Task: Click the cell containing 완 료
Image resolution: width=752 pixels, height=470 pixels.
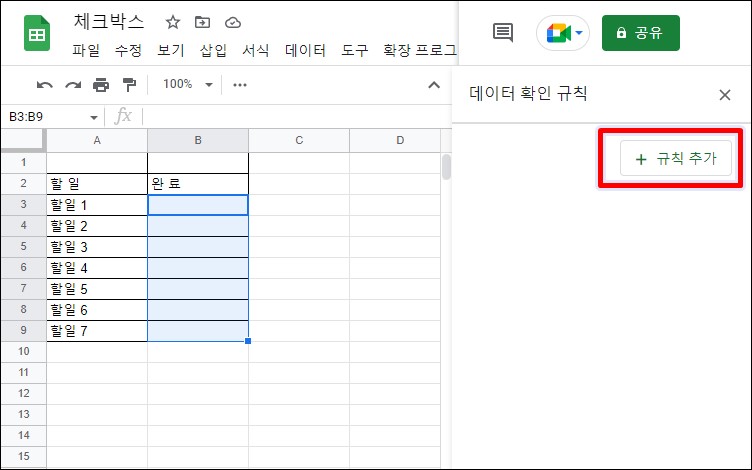Action: click(x=198, y=184)
